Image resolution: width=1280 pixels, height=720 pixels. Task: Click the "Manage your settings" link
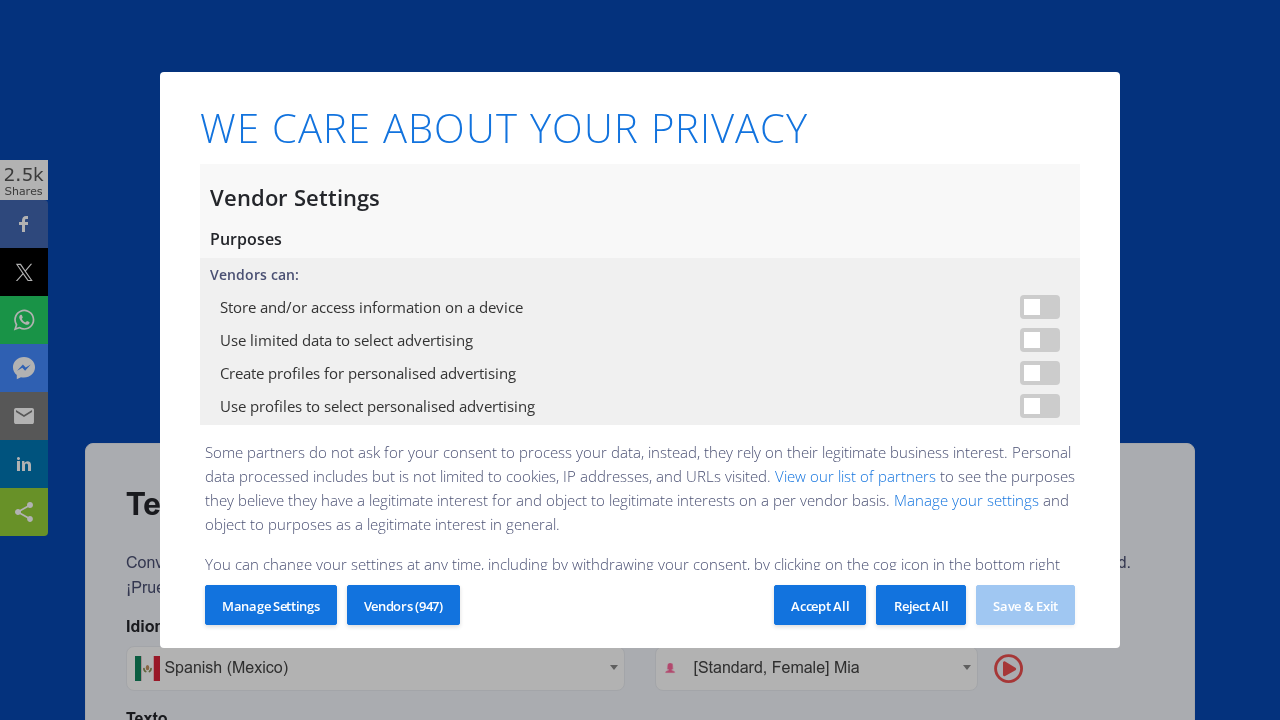coord(966,500)
